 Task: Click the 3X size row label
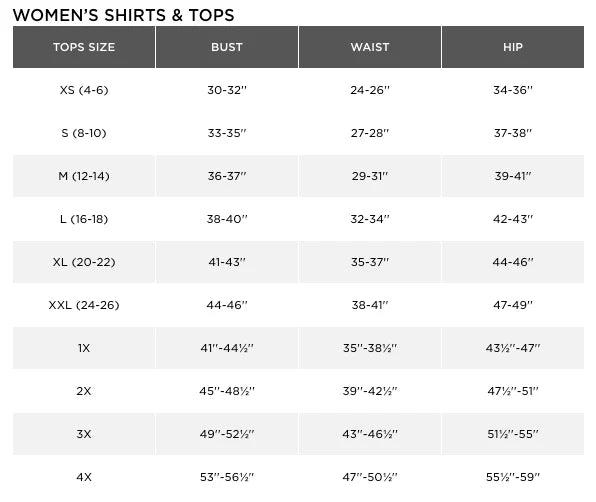(x=84, y=434)
